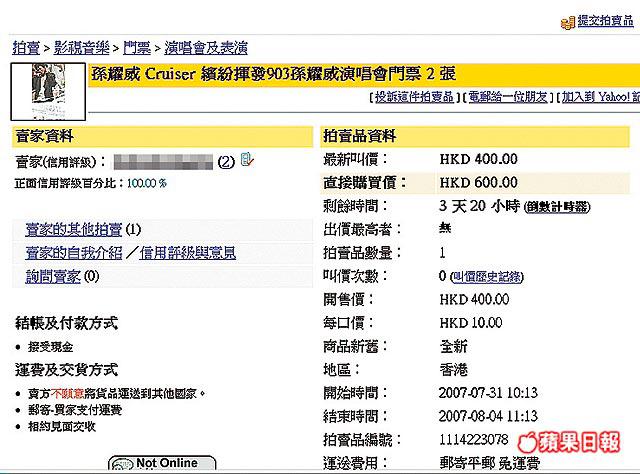
Task: Click 詢問賣家 link
Action: pyautogui.click(x=53, y=277)
